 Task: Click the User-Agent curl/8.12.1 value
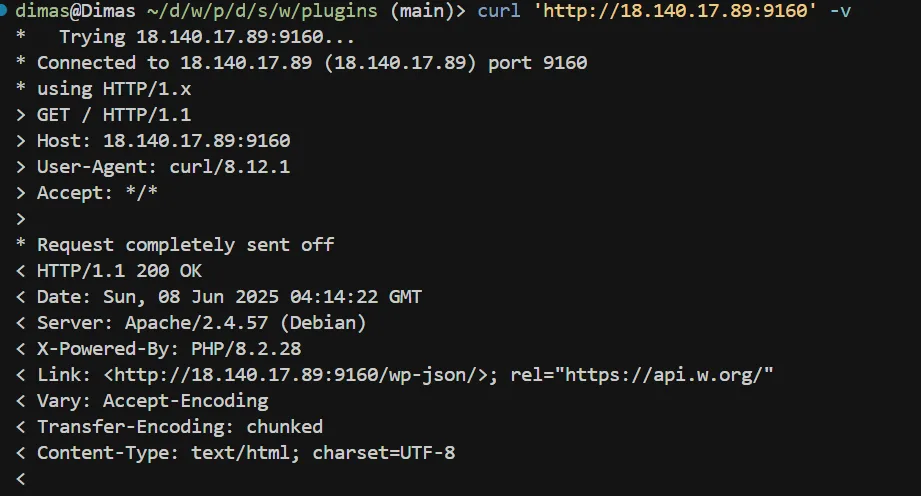click(x=230, y=167)
